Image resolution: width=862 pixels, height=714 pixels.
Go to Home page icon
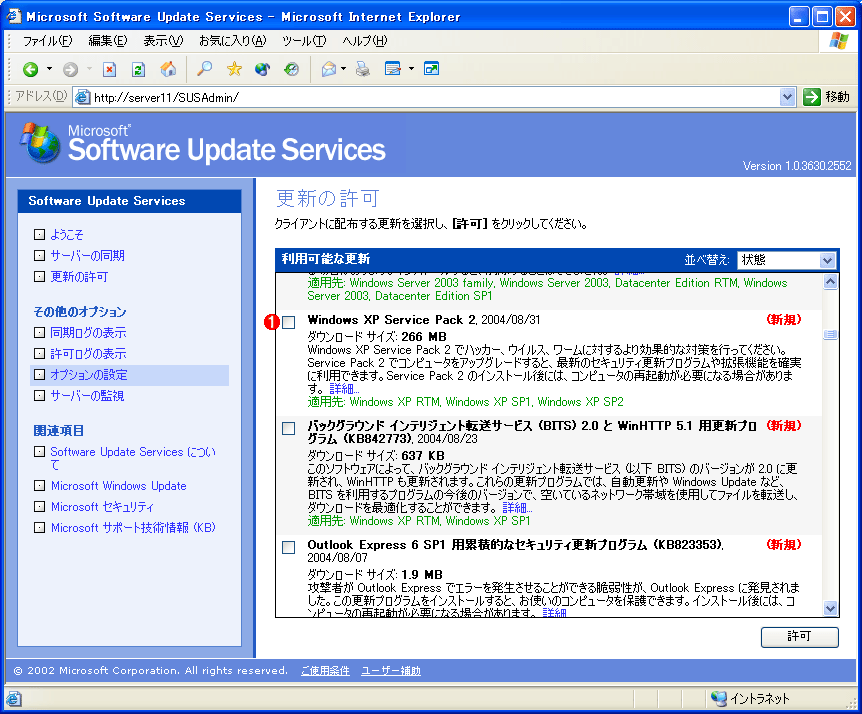[168, 69]
